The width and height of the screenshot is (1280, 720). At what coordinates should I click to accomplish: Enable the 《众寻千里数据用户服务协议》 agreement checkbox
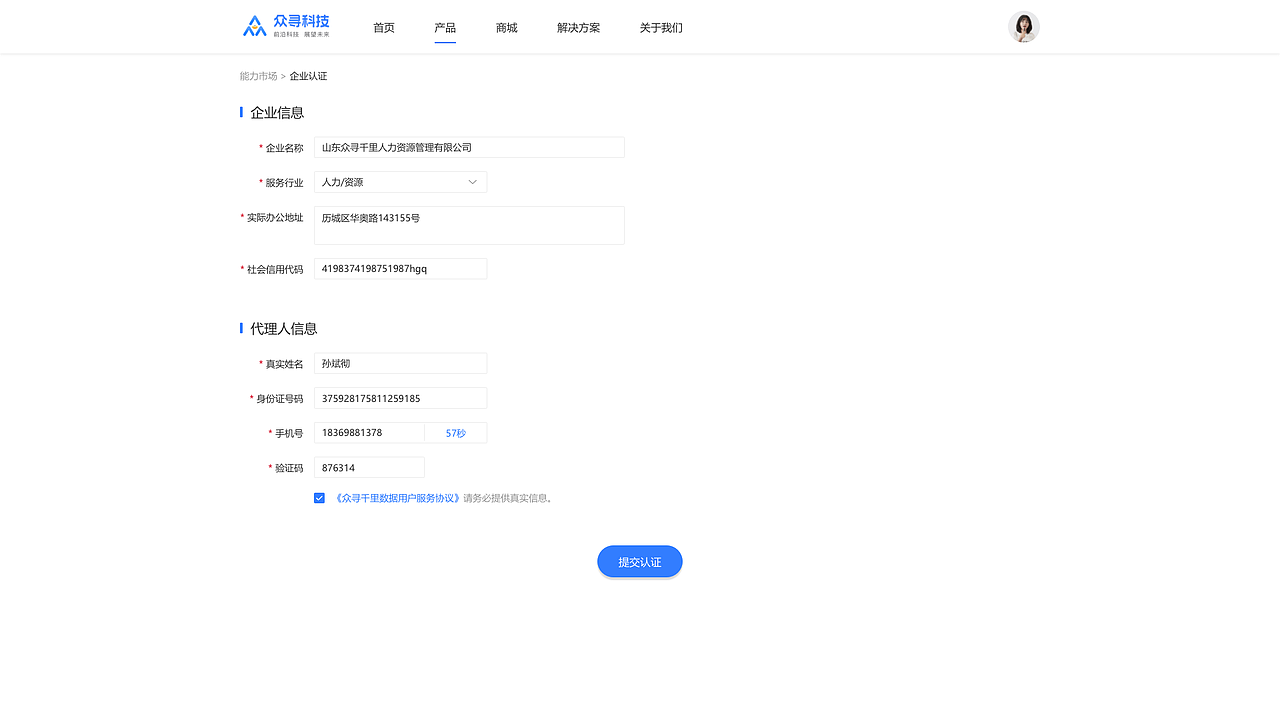pos(319,497)
